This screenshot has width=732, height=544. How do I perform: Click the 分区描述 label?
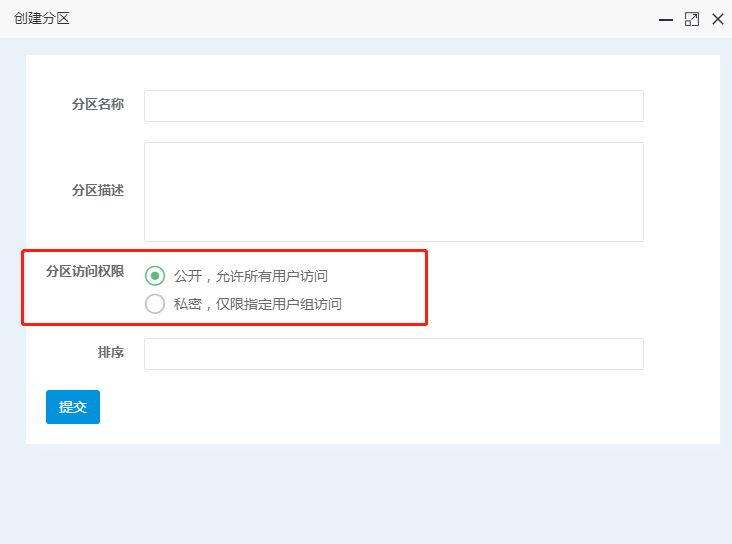pyautogui.click(x=98, y=191)
